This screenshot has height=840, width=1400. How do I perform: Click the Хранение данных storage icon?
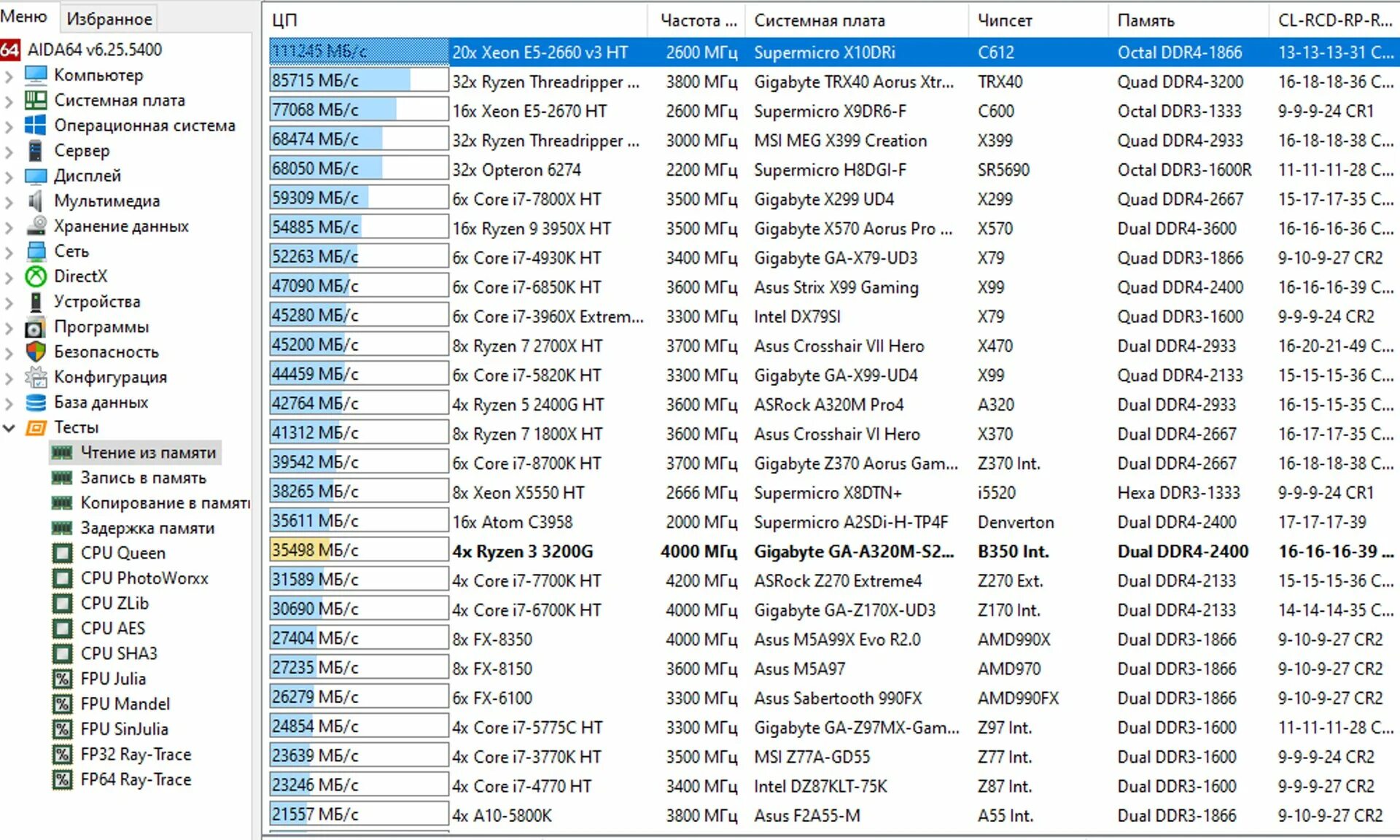tap(36, 226)
